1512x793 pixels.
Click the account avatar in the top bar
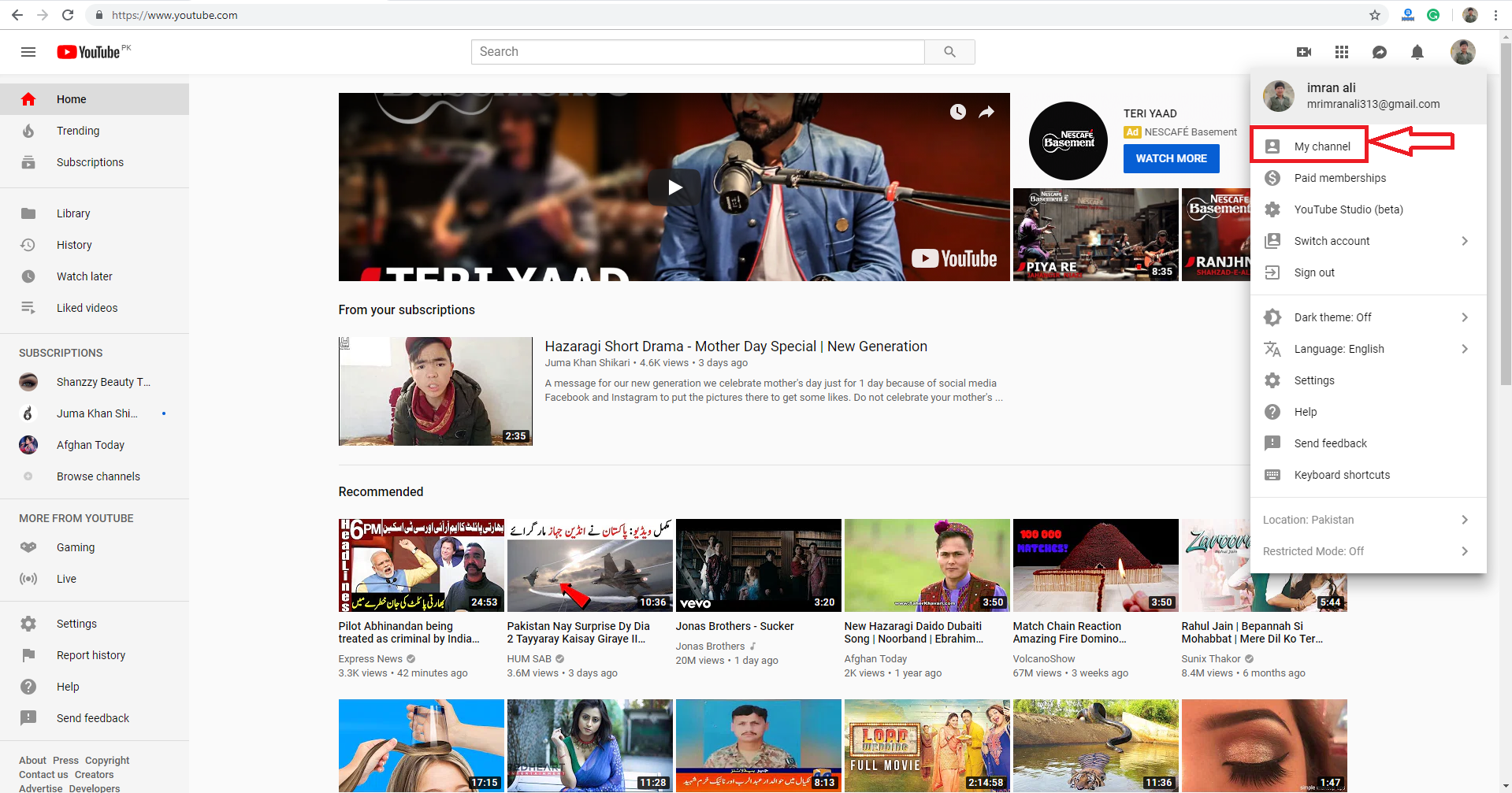coord(1463,52)
